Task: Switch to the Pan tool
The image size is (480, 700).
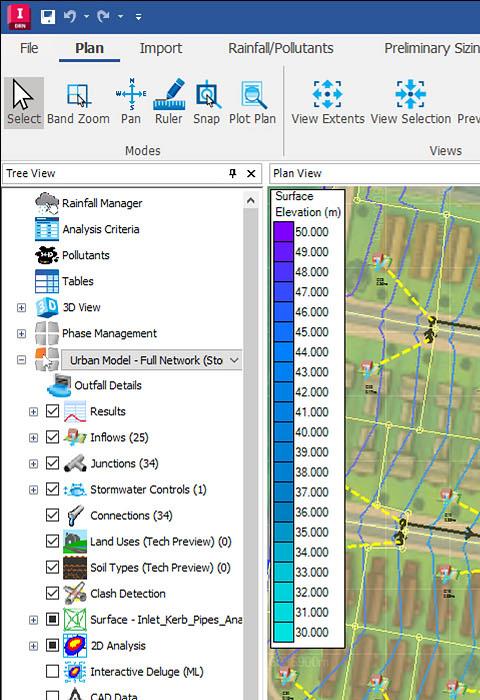Action: pyautogui.click(x=131, y=103)
